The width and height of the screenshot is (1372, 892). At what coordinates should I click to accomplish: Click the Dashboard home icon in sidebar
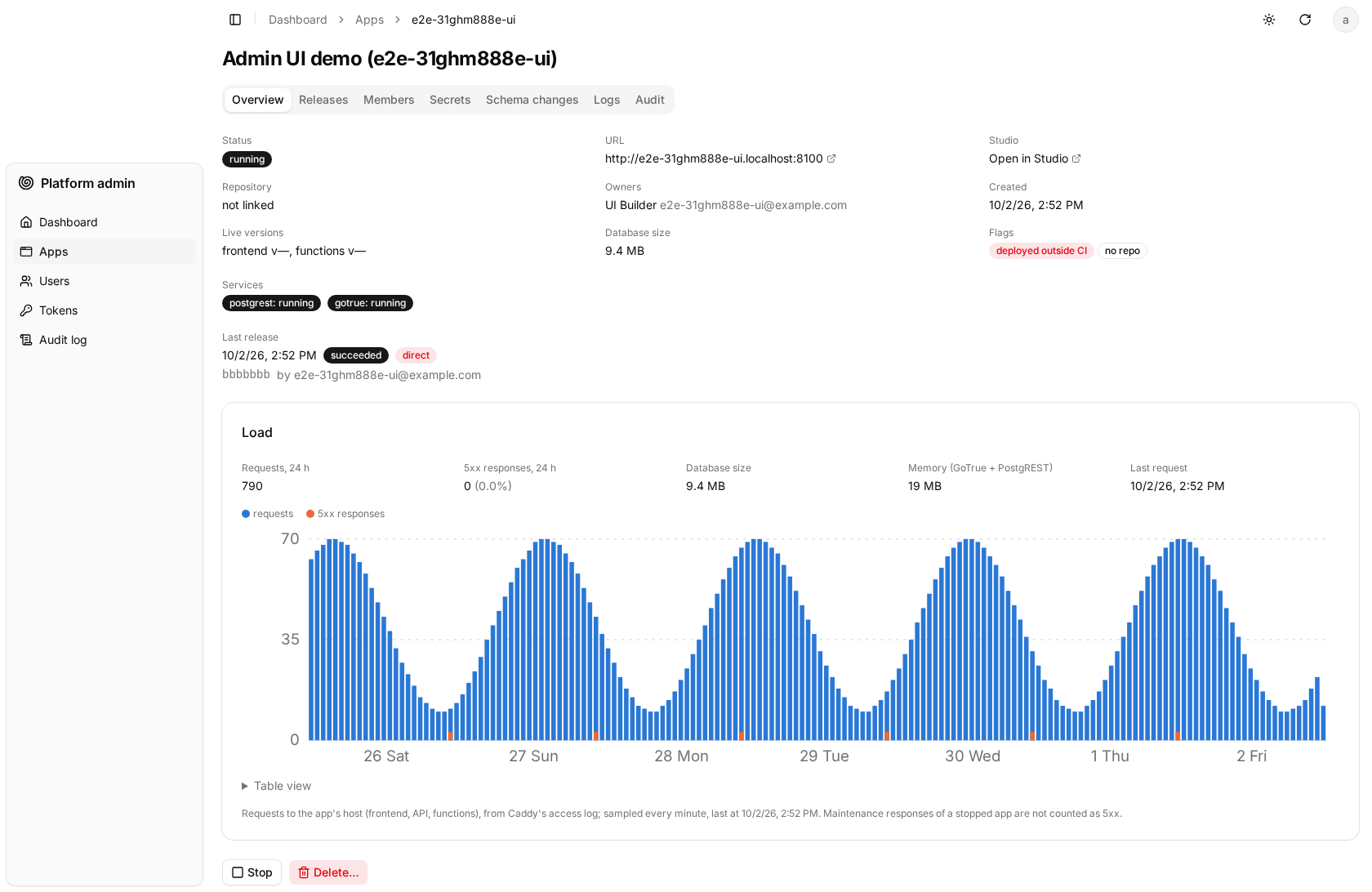26,222
